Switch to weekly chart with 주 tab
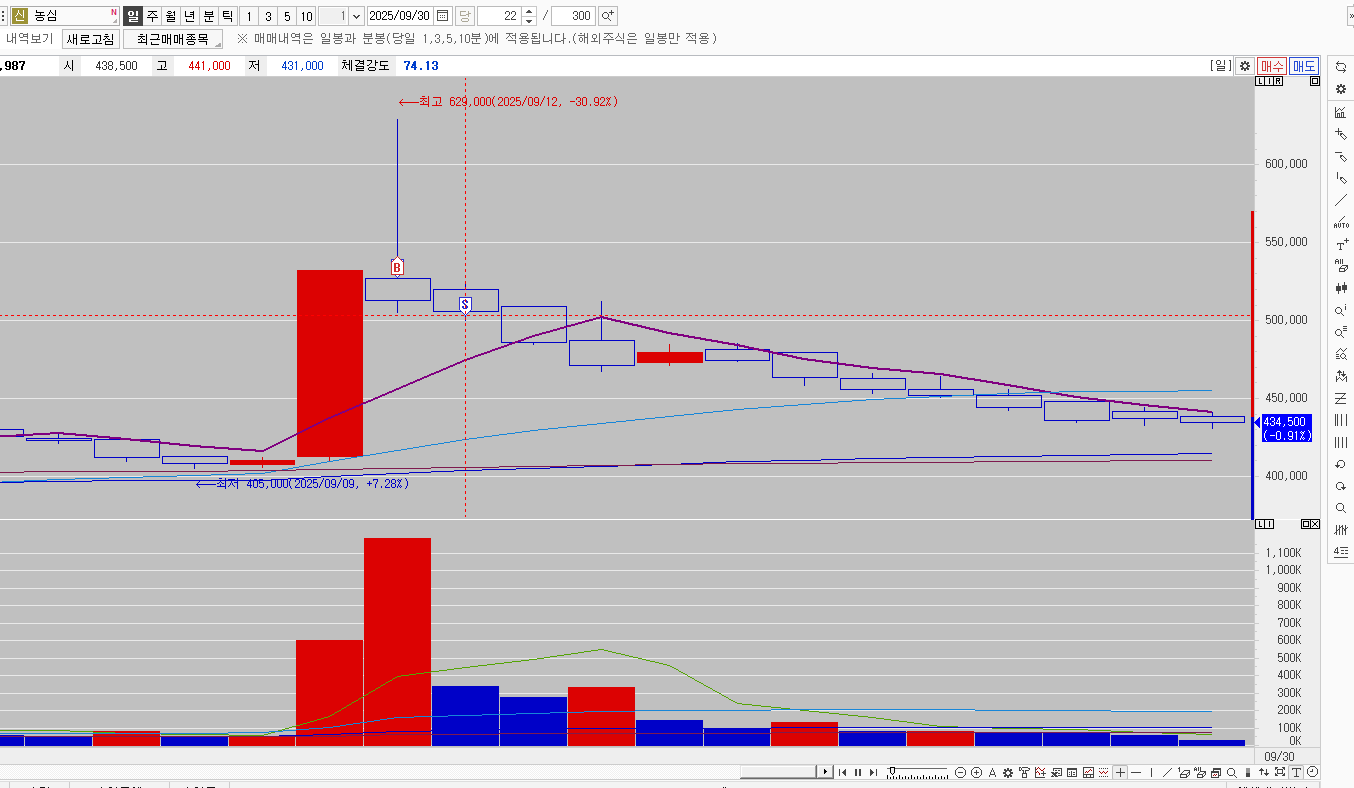Screen dimensions: 1354x788 click(152, 16)
